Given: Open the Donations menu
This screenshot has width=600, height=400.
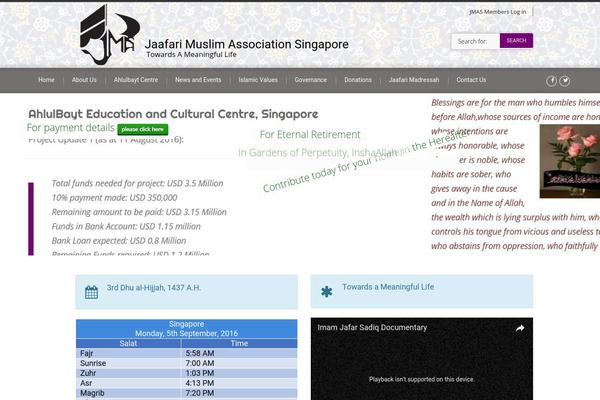Looking at the screenshot, I should 358,80.
